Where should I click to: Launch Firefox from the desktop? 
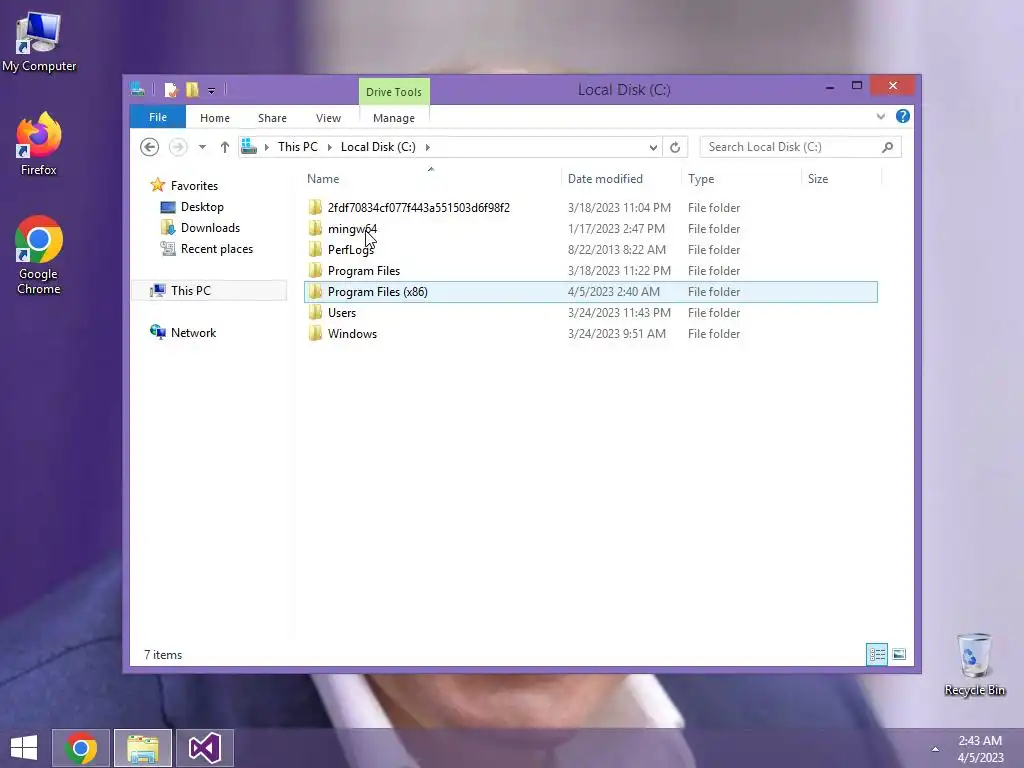point(39,144)
